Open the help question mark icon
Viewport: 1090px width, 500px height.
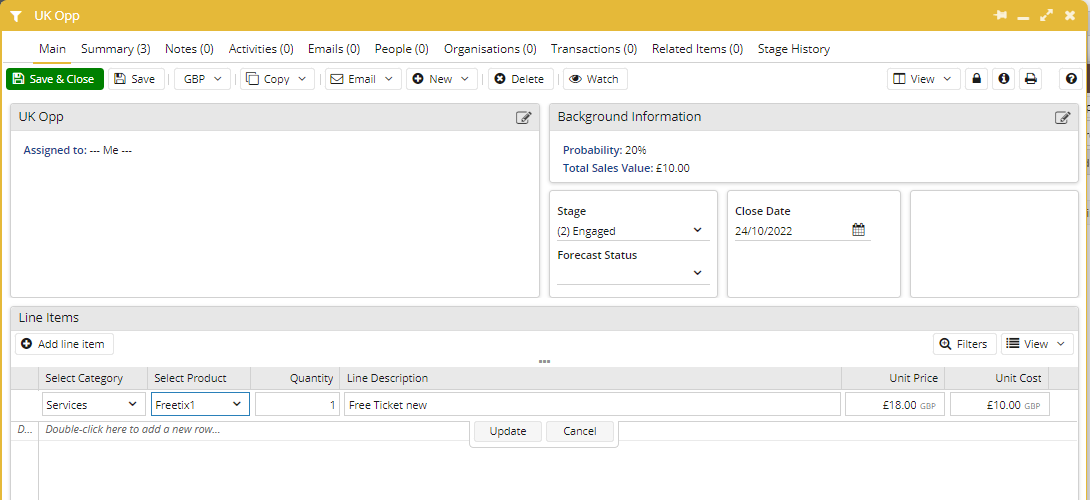[x=1071, y=79]
